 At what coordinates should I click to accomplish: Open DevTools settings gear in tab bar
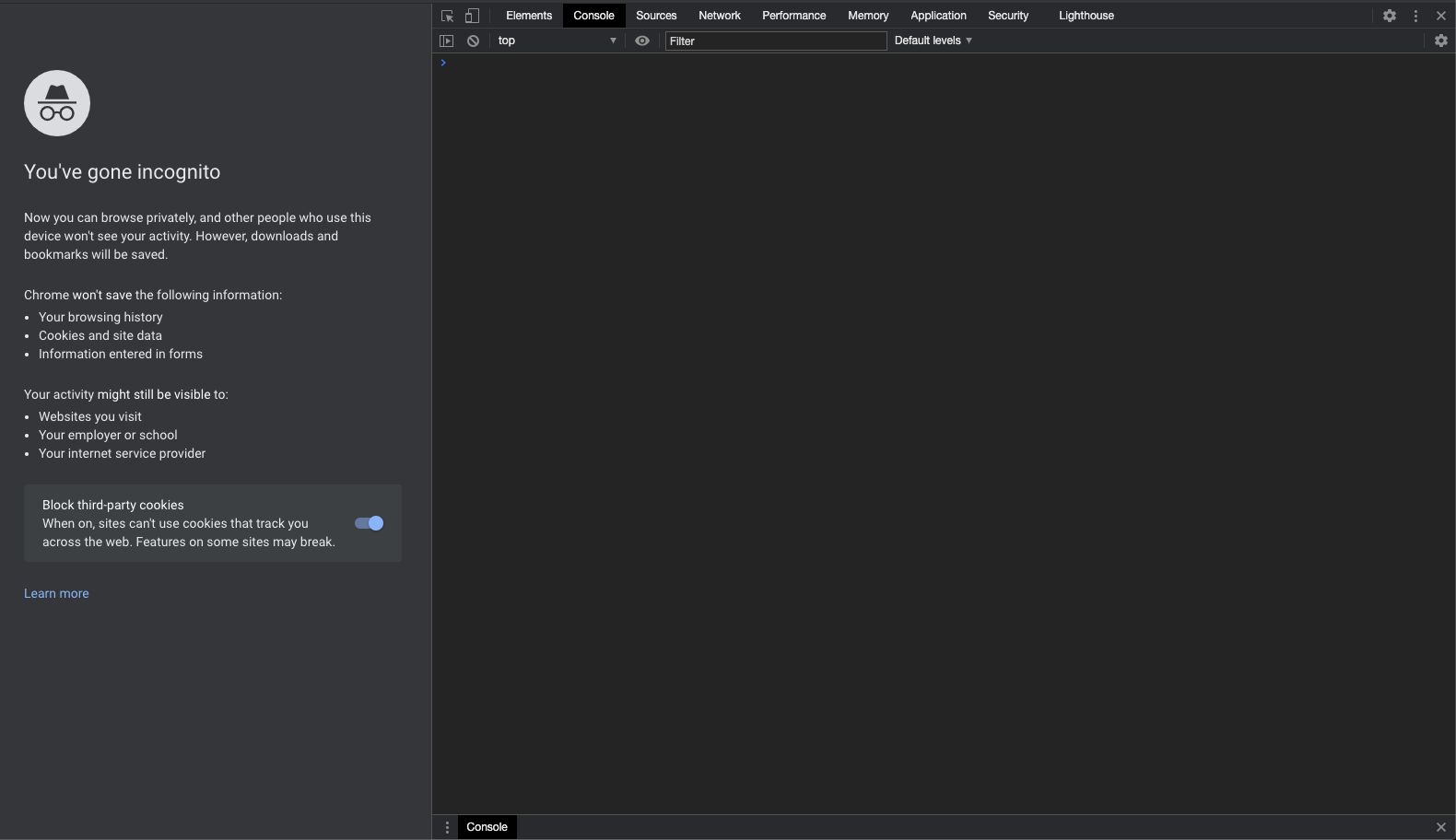coord(1390,16)
